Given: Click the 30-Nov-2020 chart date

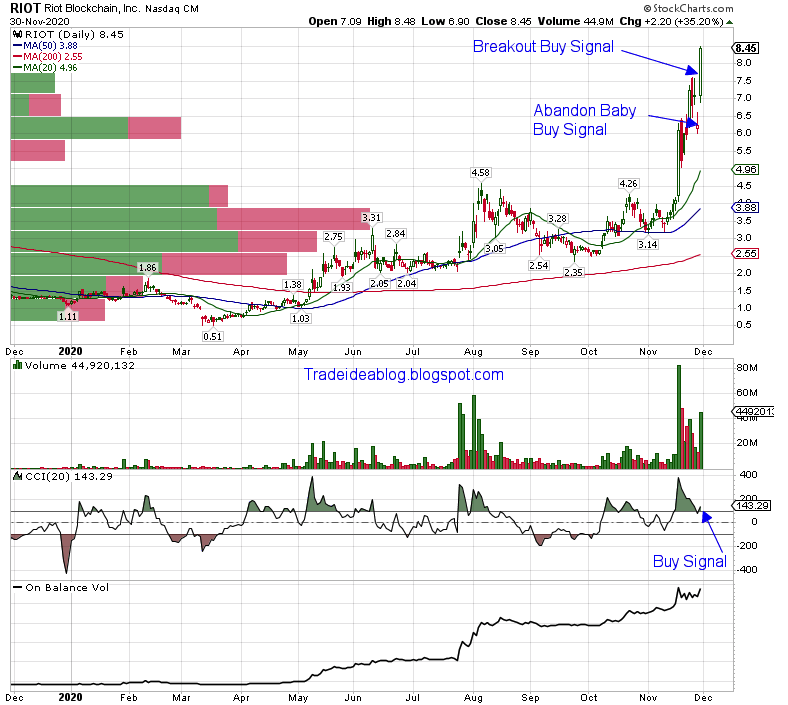Looking at the screenshot, I should (40, 22).
